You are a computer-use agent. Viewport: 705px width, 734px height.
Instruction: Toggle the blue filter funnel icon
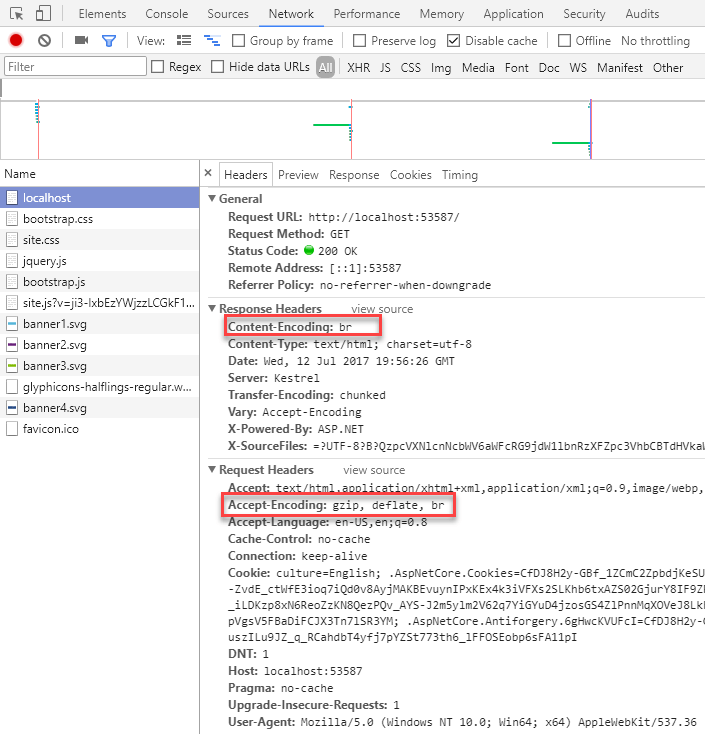pos(109,41)
